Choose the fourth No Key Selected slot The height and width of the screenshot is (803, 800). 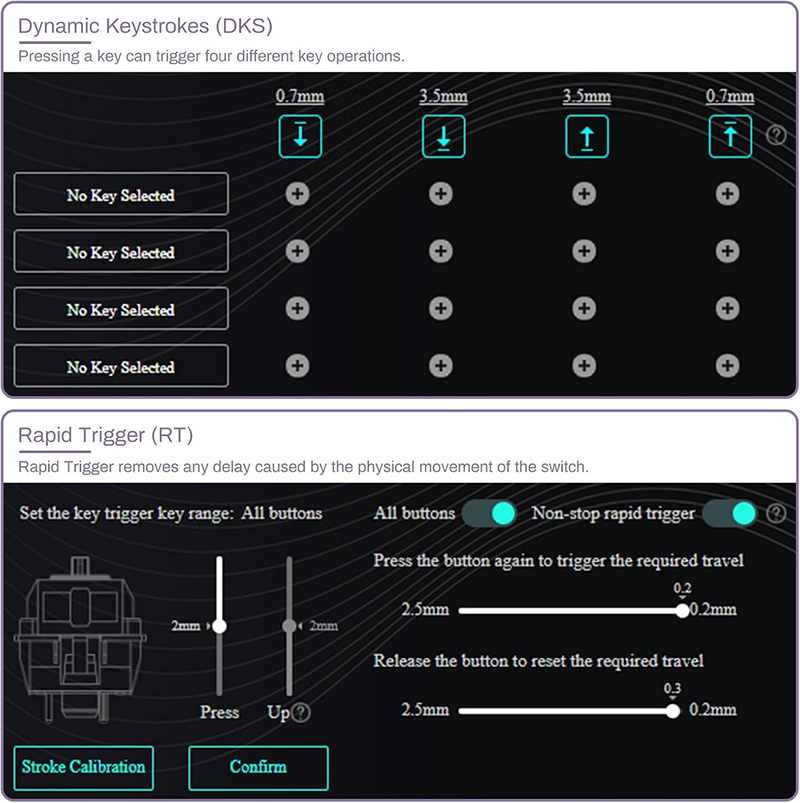coord(121,366)
